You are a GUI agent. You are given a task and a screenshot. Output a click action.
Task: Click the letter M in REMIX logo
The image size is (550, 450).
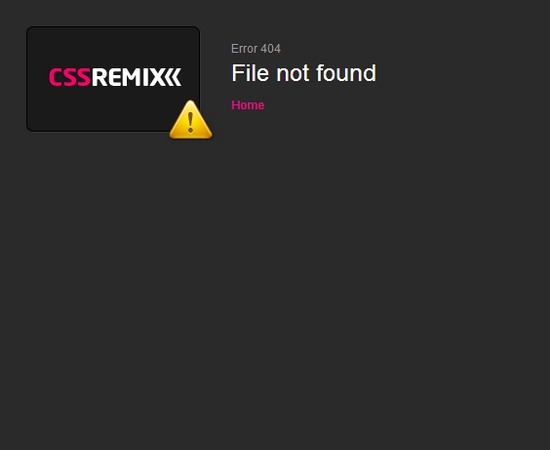coord(132,77)
